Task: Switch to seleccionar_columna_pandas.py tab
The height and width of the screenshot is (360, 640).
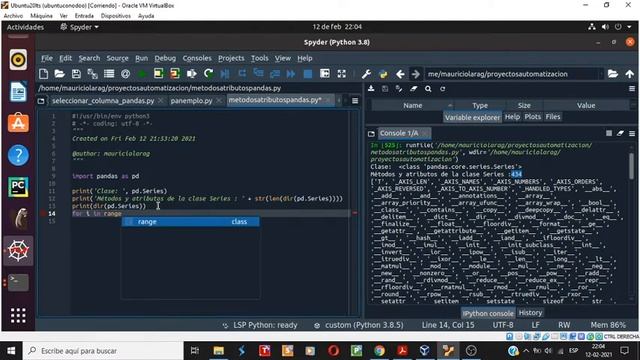Action: click(103, 101)
